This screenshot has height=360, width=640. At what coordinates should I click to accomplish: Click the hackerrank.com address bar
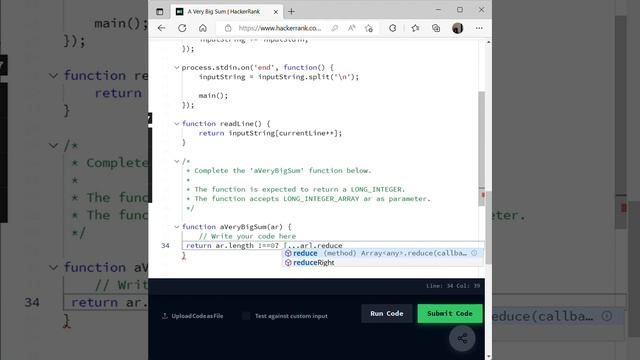pyautogui.click(x=280, y=28)
